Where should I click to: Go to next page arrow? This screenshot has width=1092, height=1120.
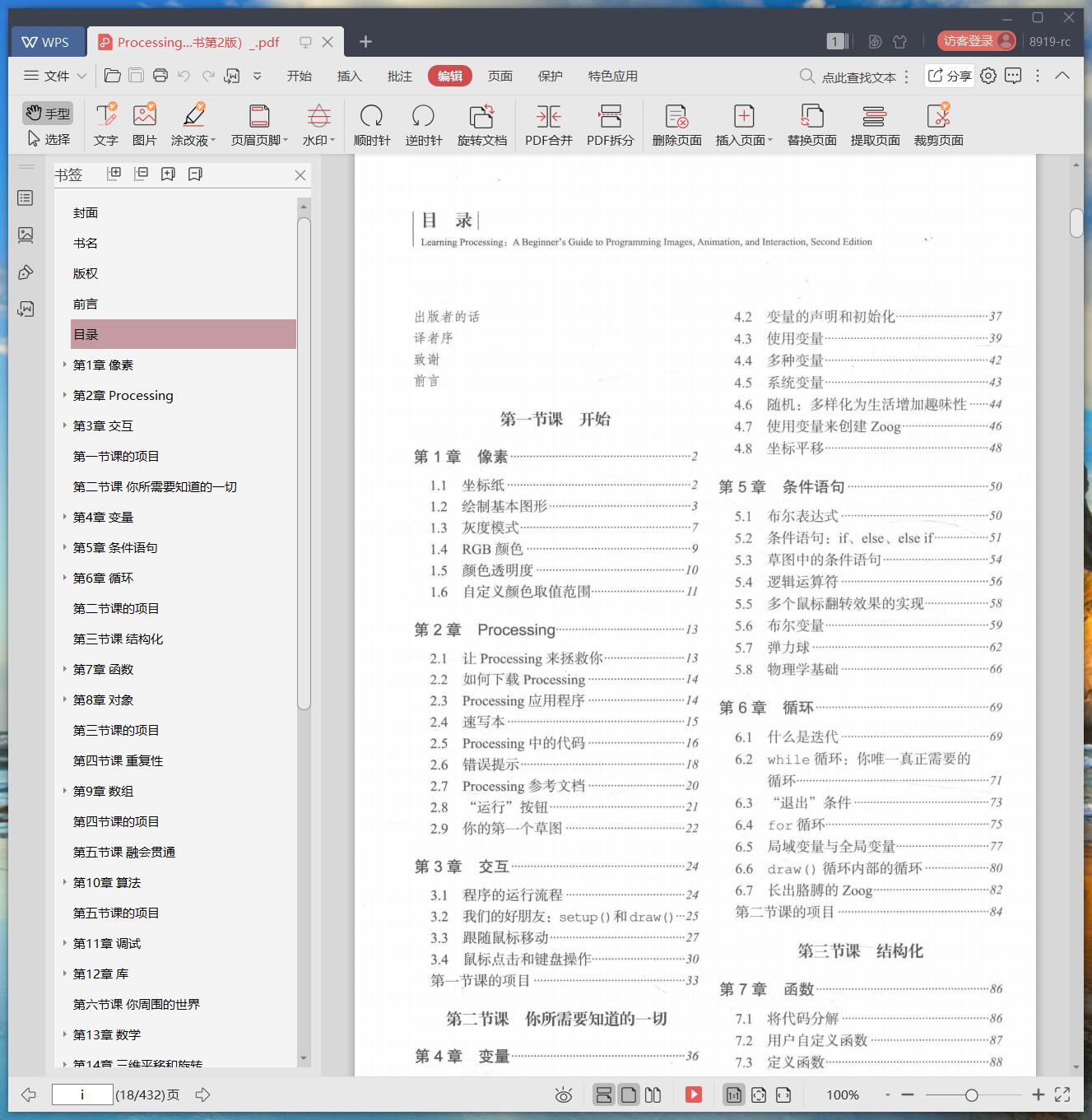tap(203, 1094)
